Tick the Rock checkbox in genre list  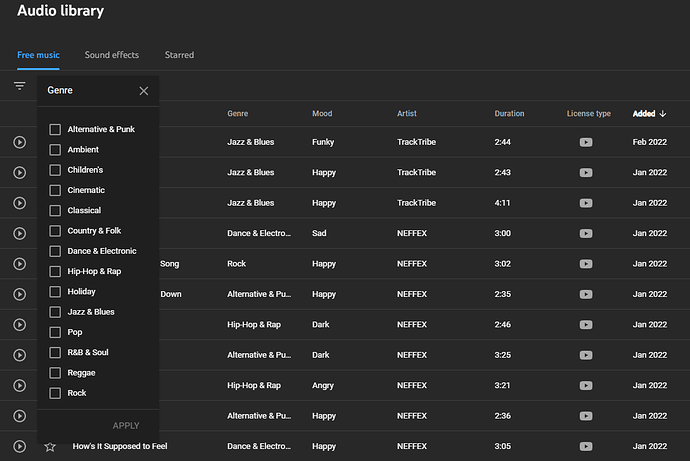[x=55, y=393]
